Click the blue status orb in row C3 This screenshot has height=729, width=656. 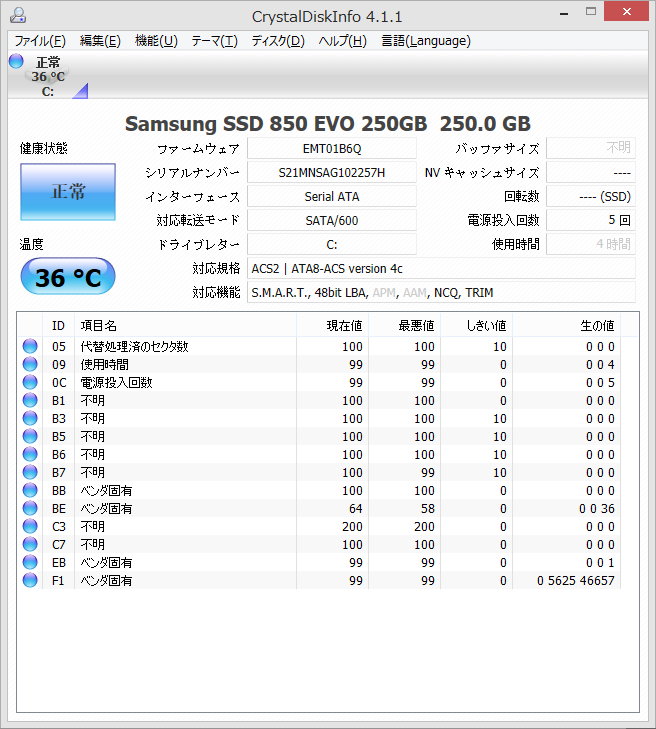pyautogui.click(x=30, y=526)
